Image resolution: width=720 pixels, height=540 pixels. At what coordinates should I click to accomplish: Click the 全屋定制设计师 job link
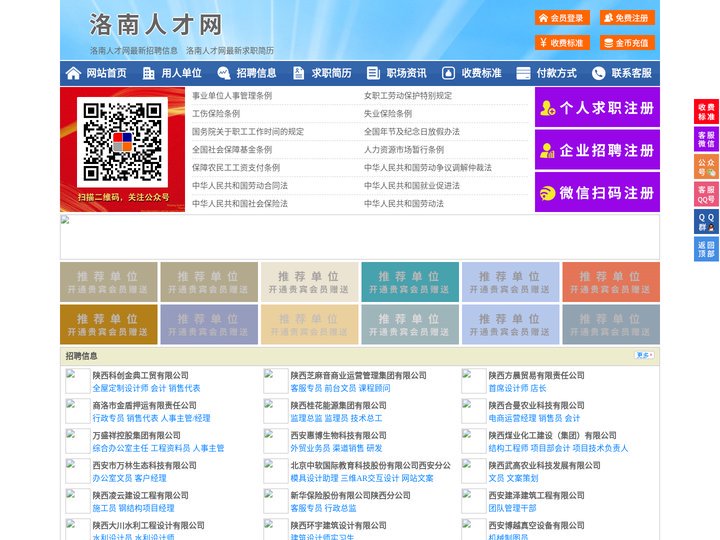tap(120, 388)
